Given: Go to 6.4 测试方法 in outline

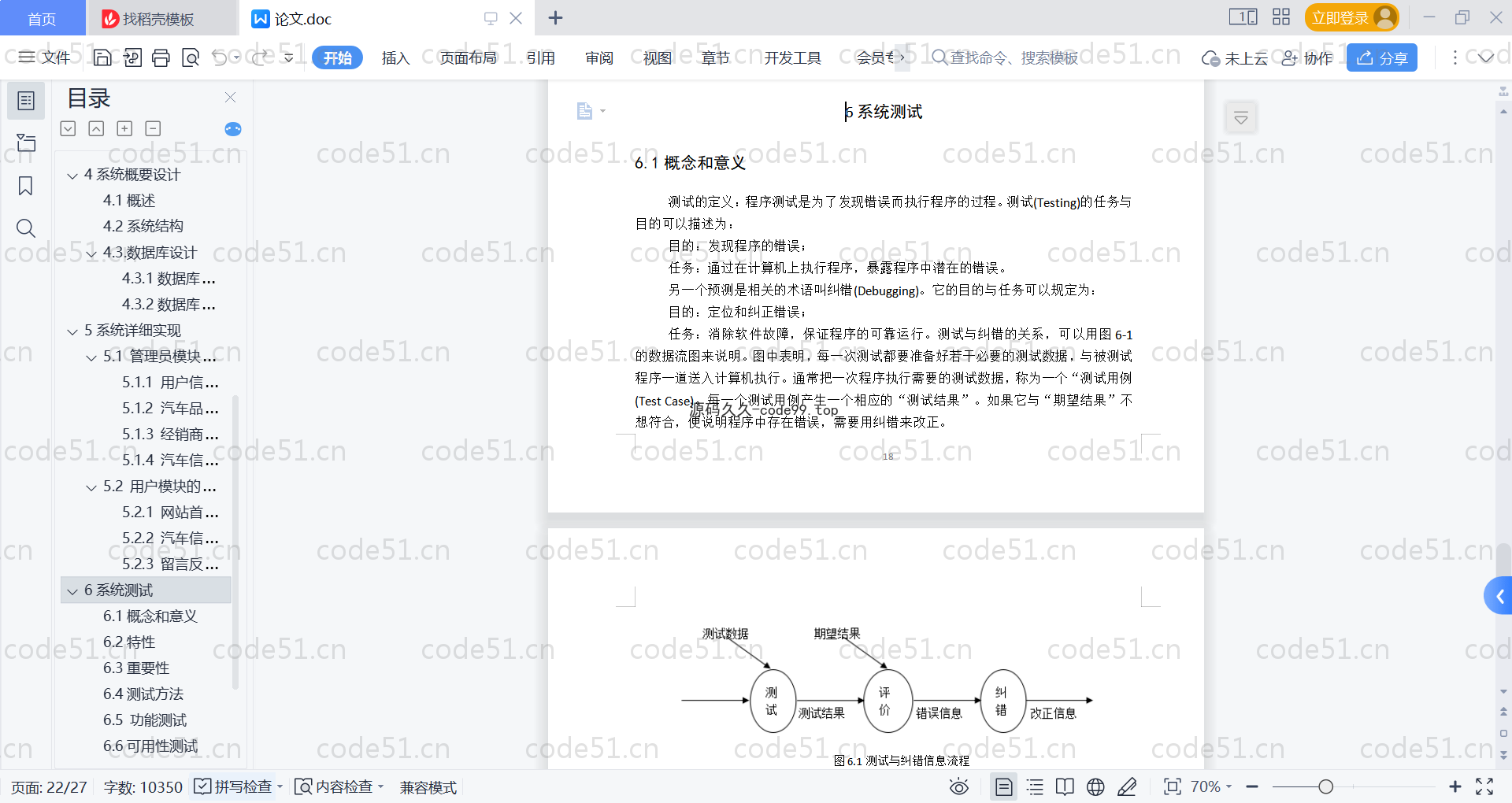Looking at the screenshot, I should coord(143,694).
